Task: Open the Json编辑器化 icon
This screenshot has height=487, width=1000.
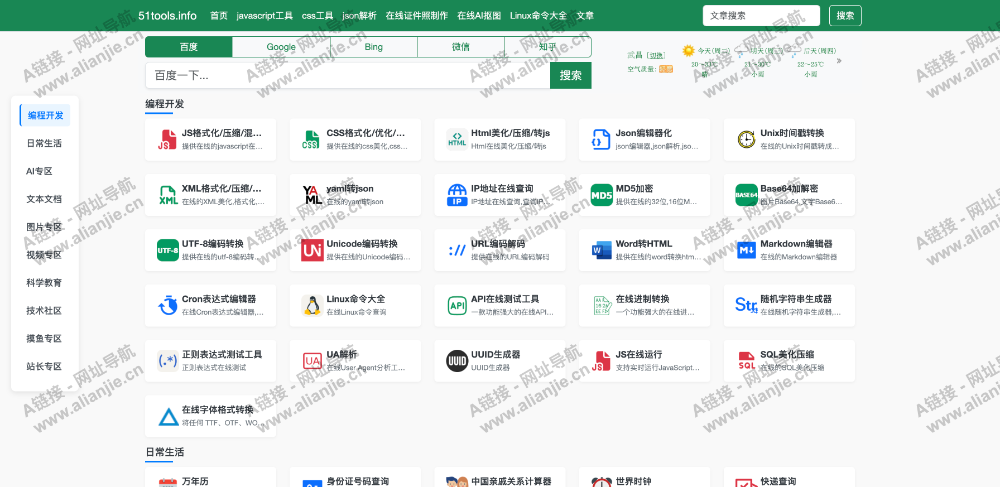Action: coord(601,140)
